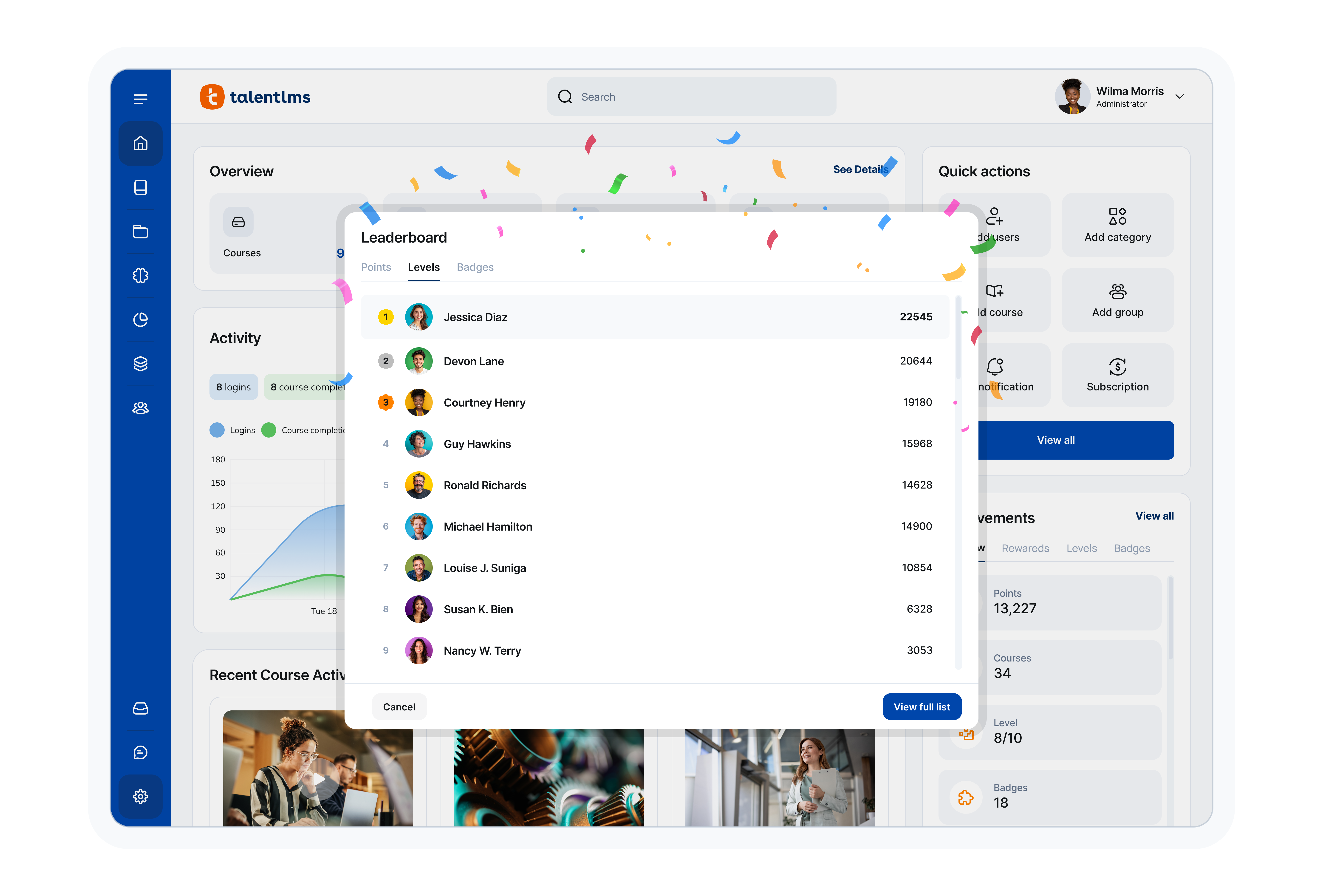Click the chat message icon in sidebar
The width and height of the screenshot is (1323, 896).
click(x=140, y=752)
